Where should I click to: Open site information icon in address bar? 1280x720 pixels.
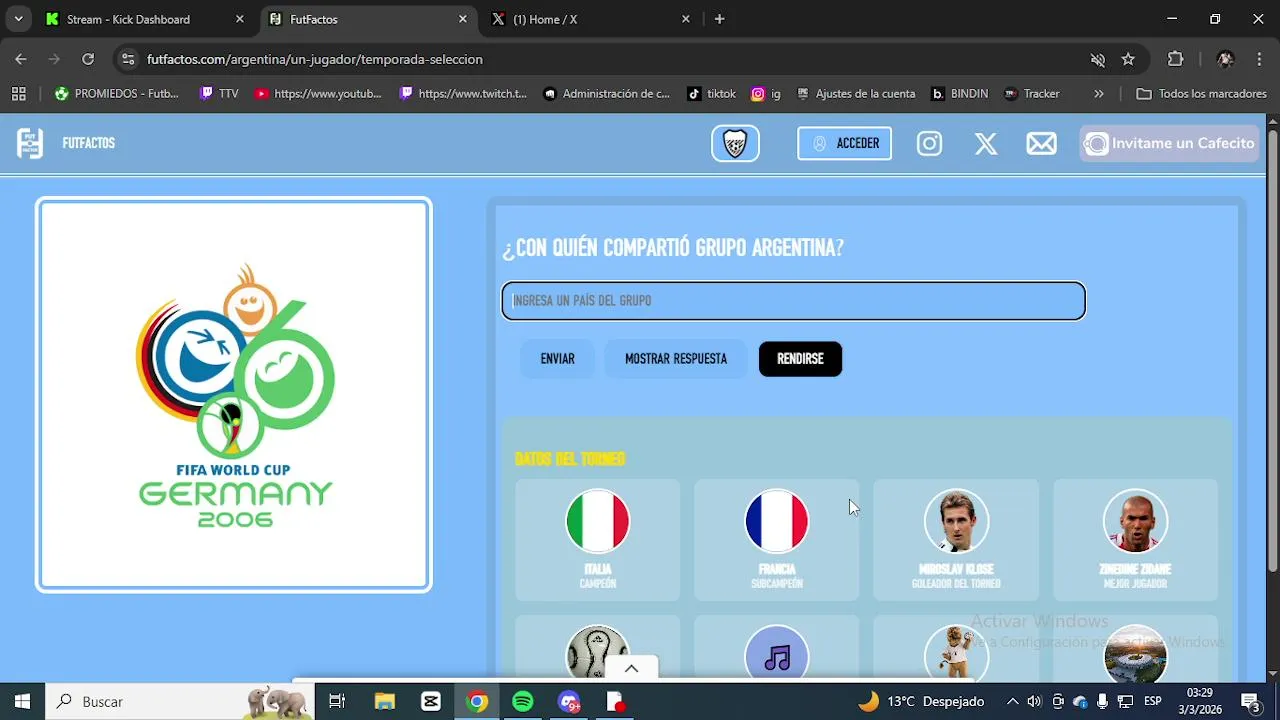(x=127, y=59)
